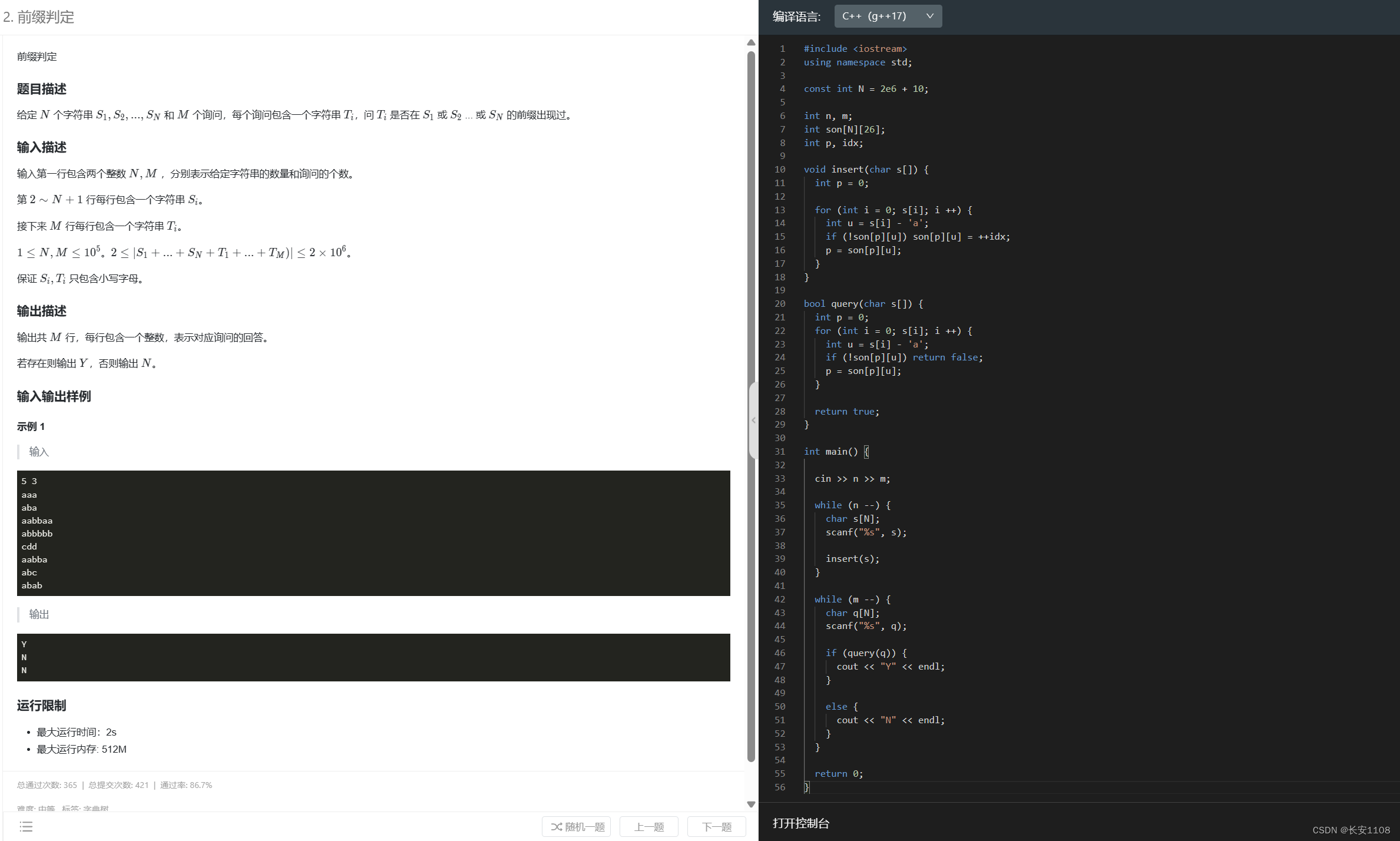
Task: Go to previous problem with 上一题
Action: [648, 827]
